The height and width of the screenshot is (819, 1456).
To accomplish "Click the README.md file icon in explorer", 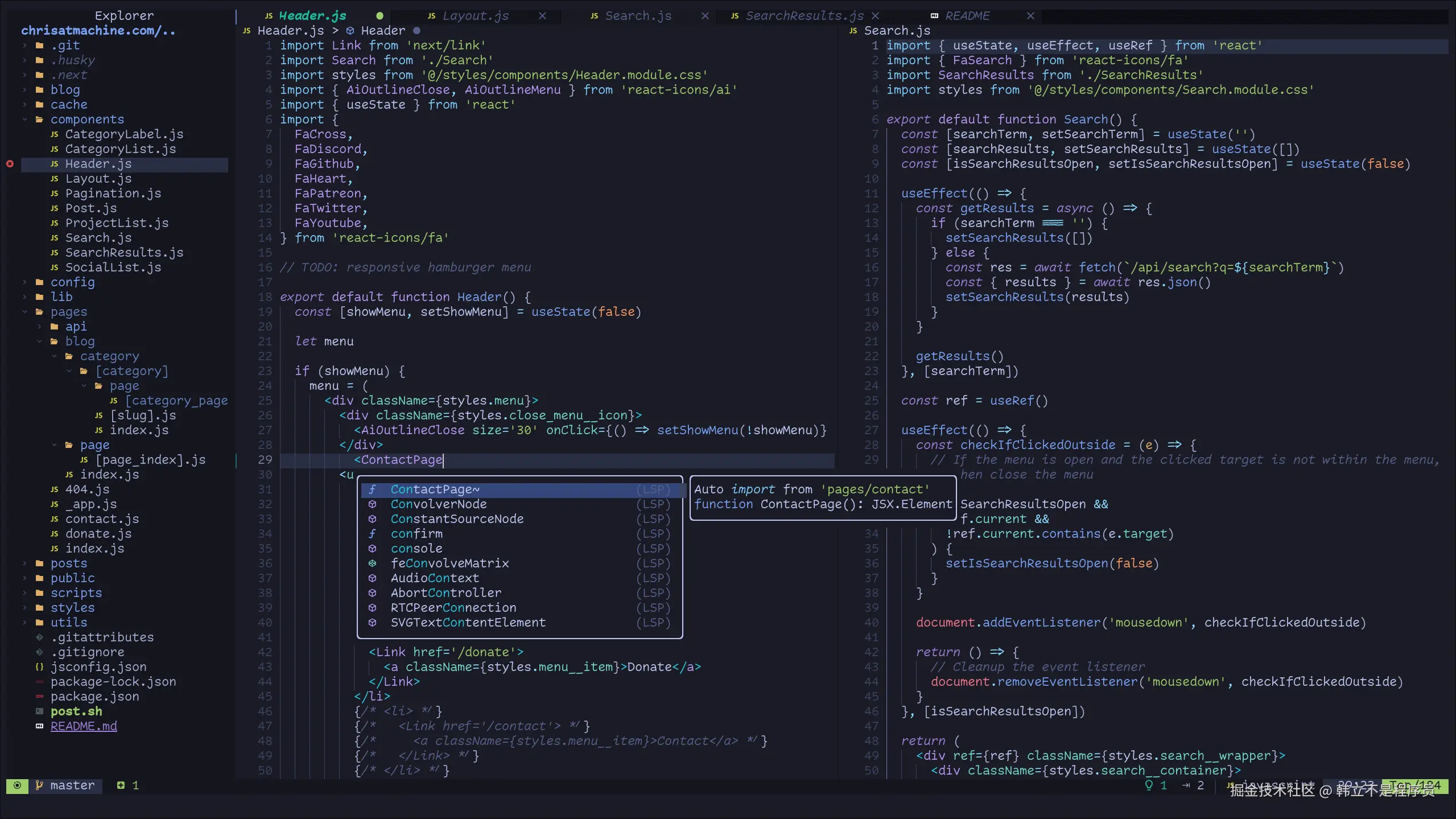I will (x=39, y=726).
